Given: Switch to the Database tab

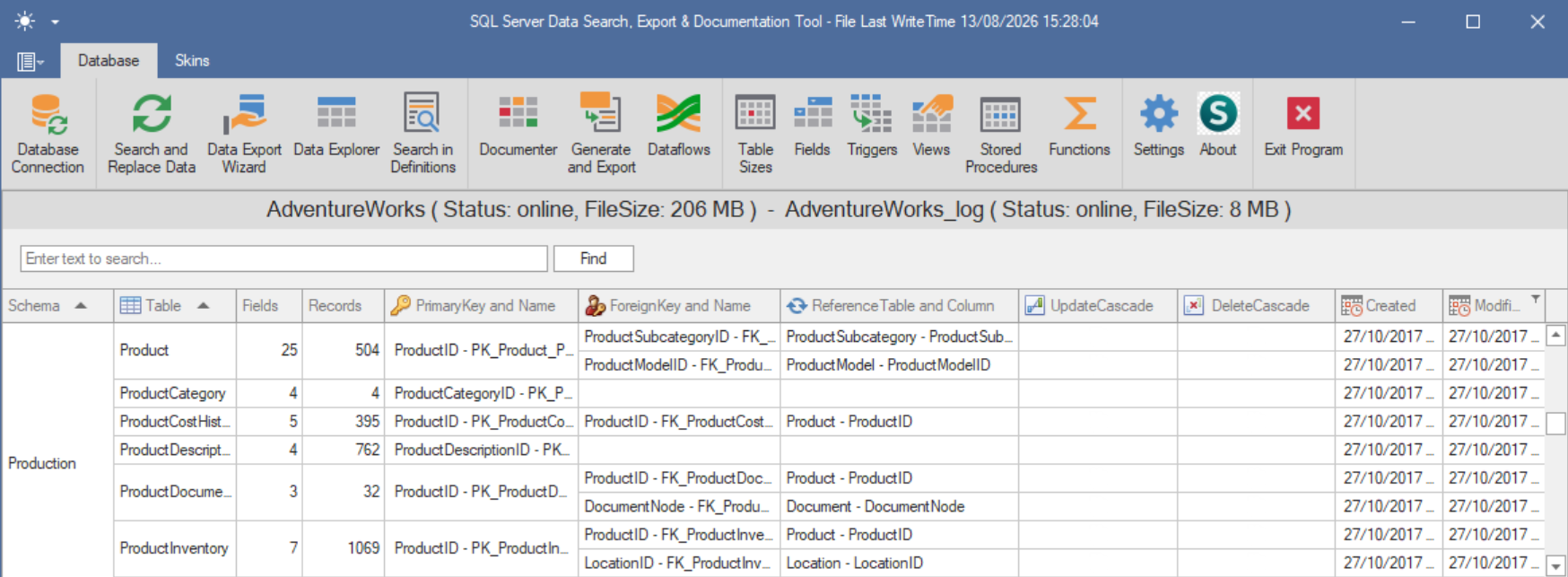Looking at the screenshot, I should [109, 60].
